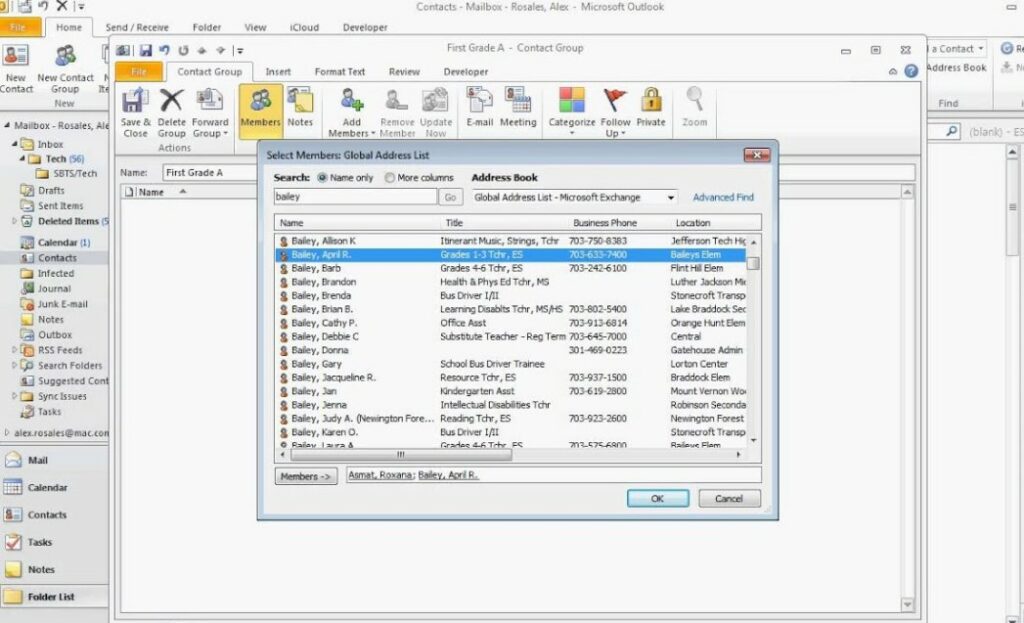
Task: Click the E-mail group icon
Action: pyautogui.click(x=479, y=108)
